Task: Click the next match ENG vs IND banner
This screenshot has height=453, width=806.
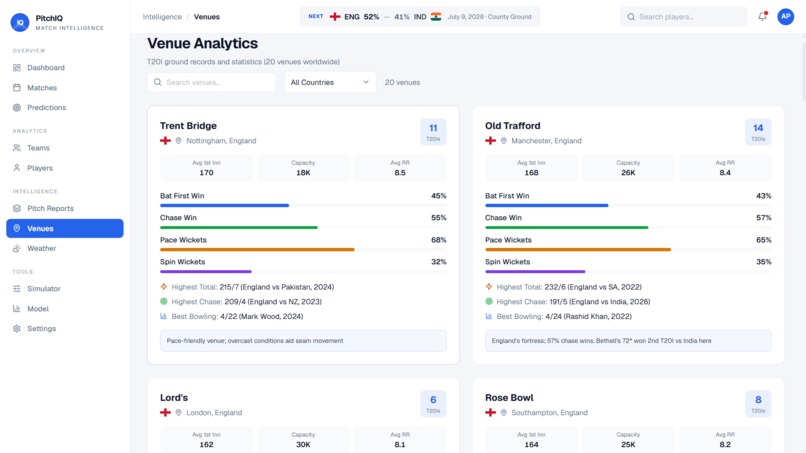Action: point(420,16)
